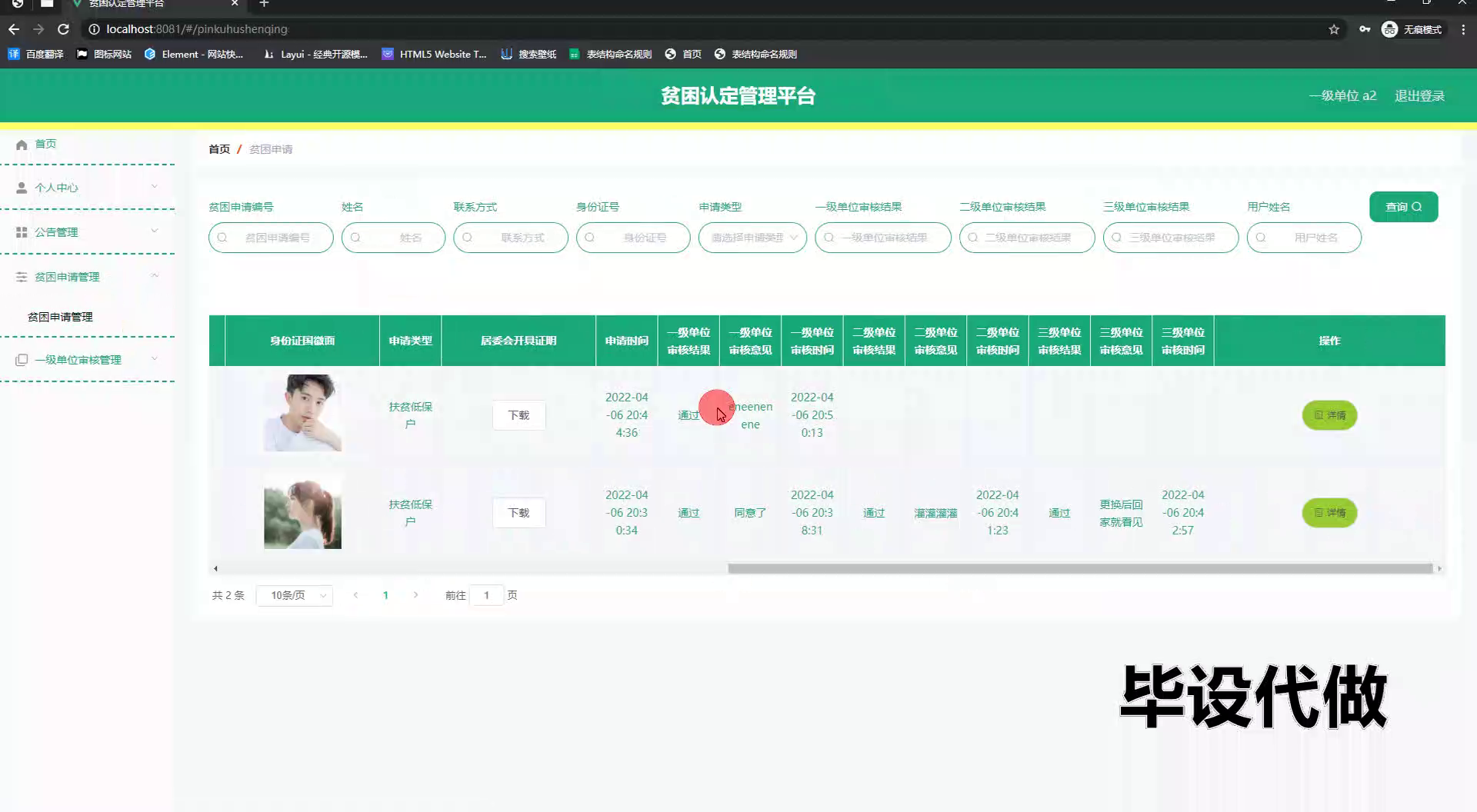Focus 姓名 search field
This screenshot has width=1477, height=812.
click(393, 238)
